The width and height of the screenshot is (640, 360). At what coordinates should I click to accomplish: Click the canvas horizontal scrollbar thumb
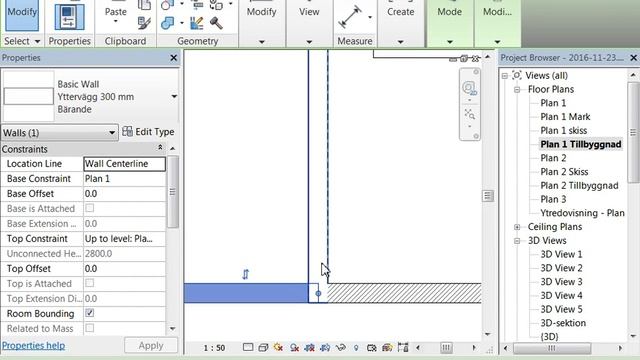click(x=446, y=348)
